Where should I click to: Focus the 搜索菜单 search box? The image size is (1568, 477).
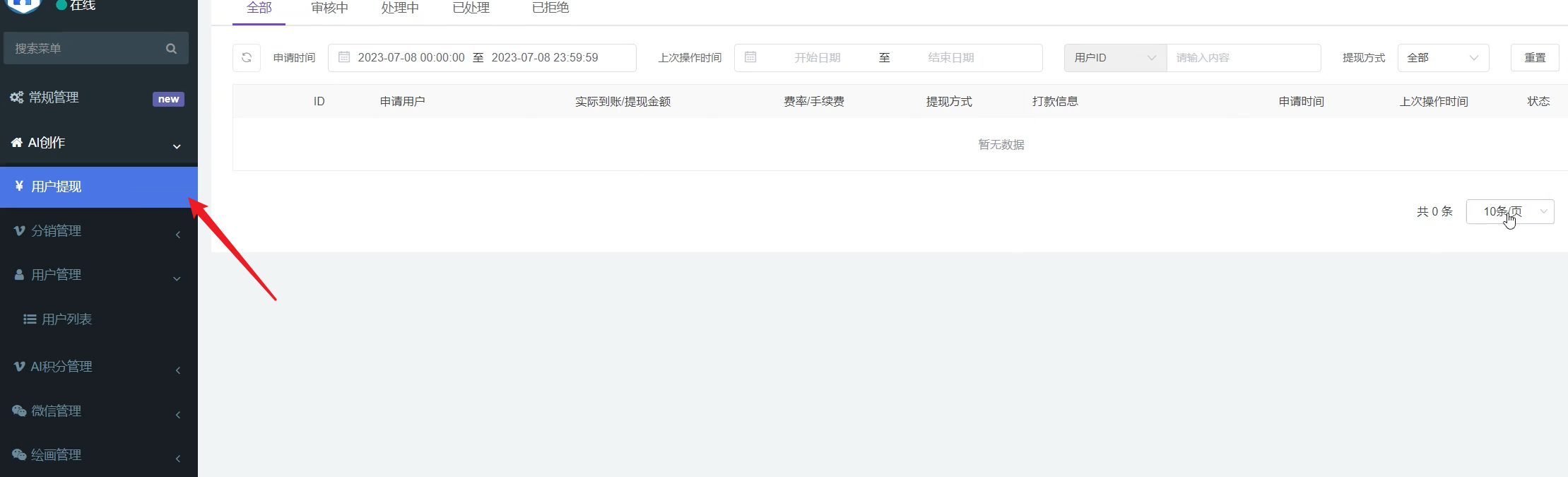tap(96, 48)
